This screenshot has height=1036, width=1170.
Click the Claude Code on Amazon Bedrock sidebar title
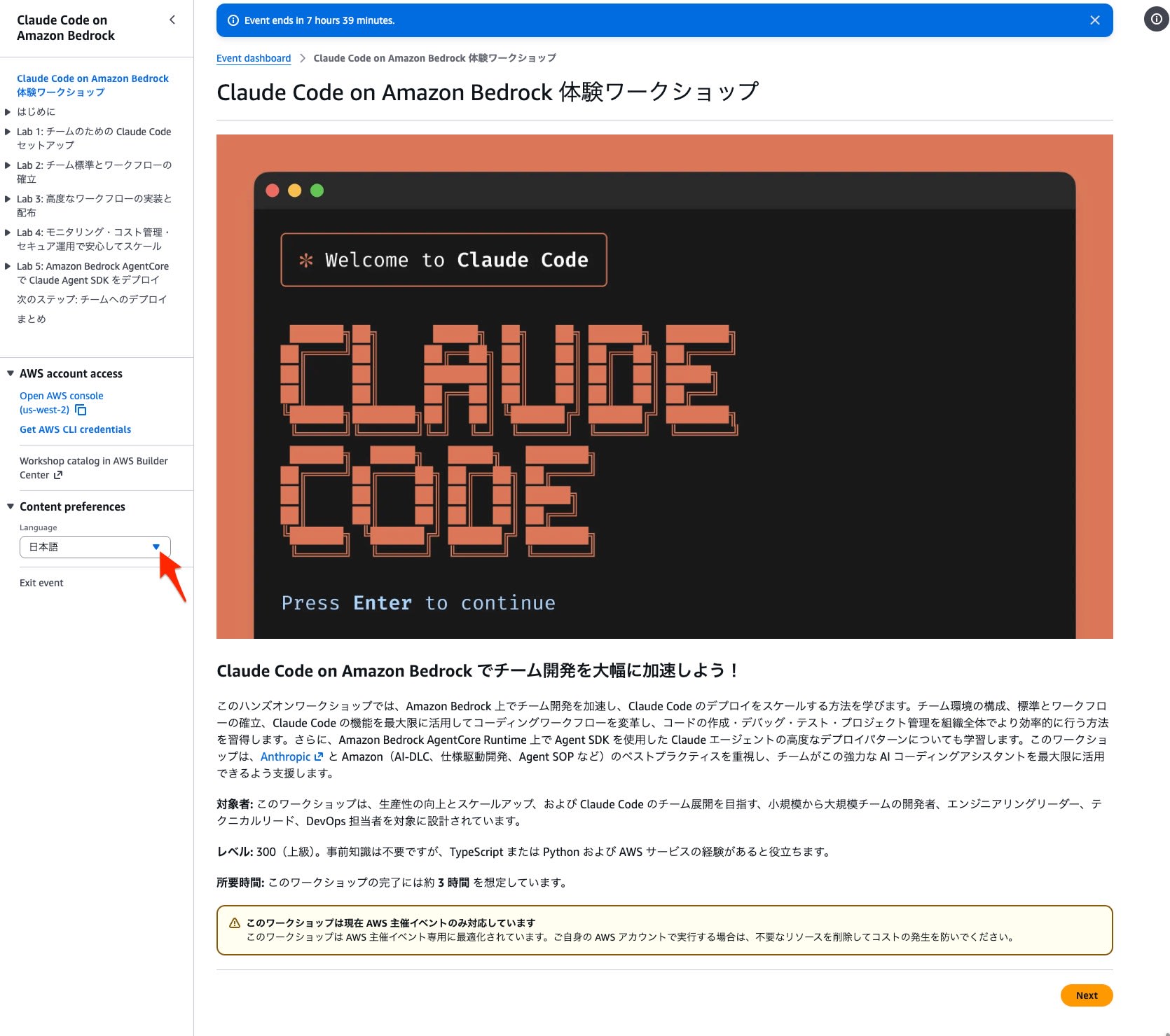[66, 28]
